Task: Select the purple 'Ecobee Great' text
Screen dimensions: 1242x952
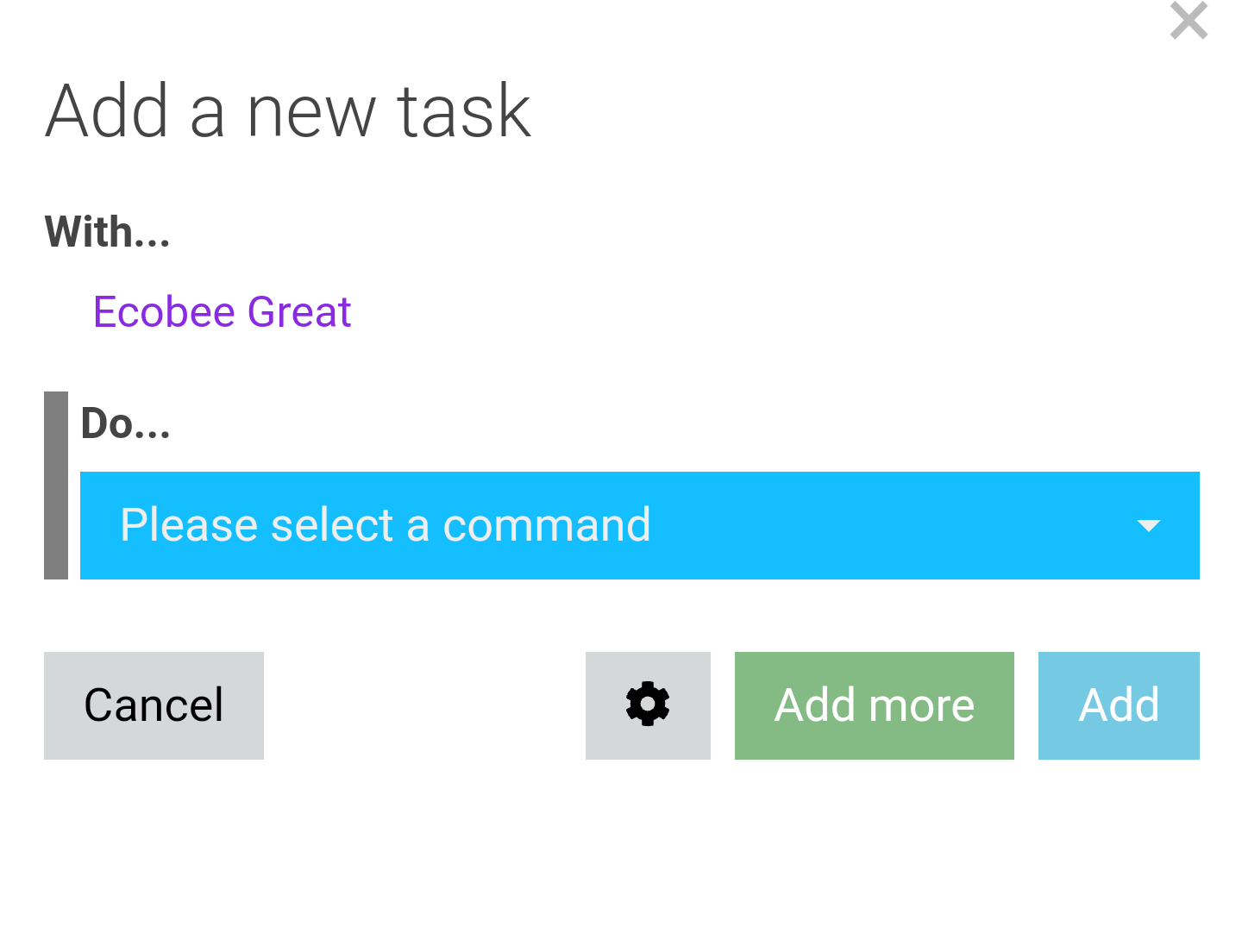Action: [x=223, y=311]
